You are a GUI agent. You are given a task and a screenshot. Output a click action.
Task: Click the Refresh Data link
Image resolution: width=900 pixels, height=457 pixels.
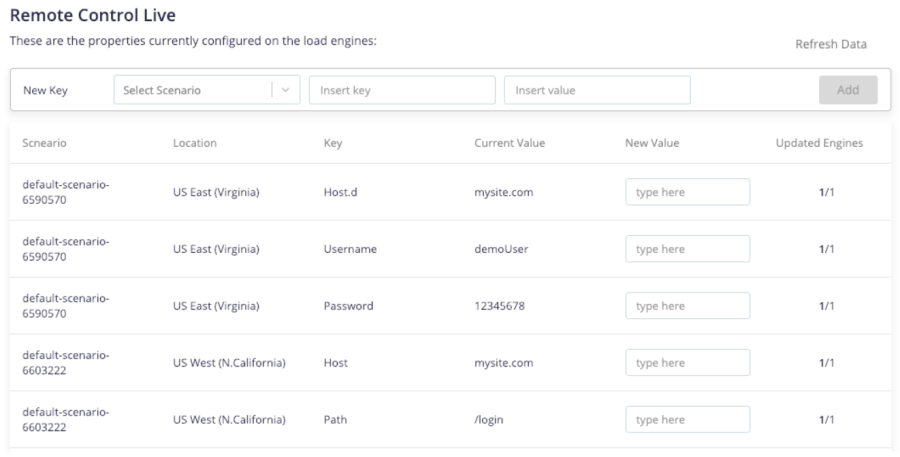pyautogui.click(x=830, y=44)
